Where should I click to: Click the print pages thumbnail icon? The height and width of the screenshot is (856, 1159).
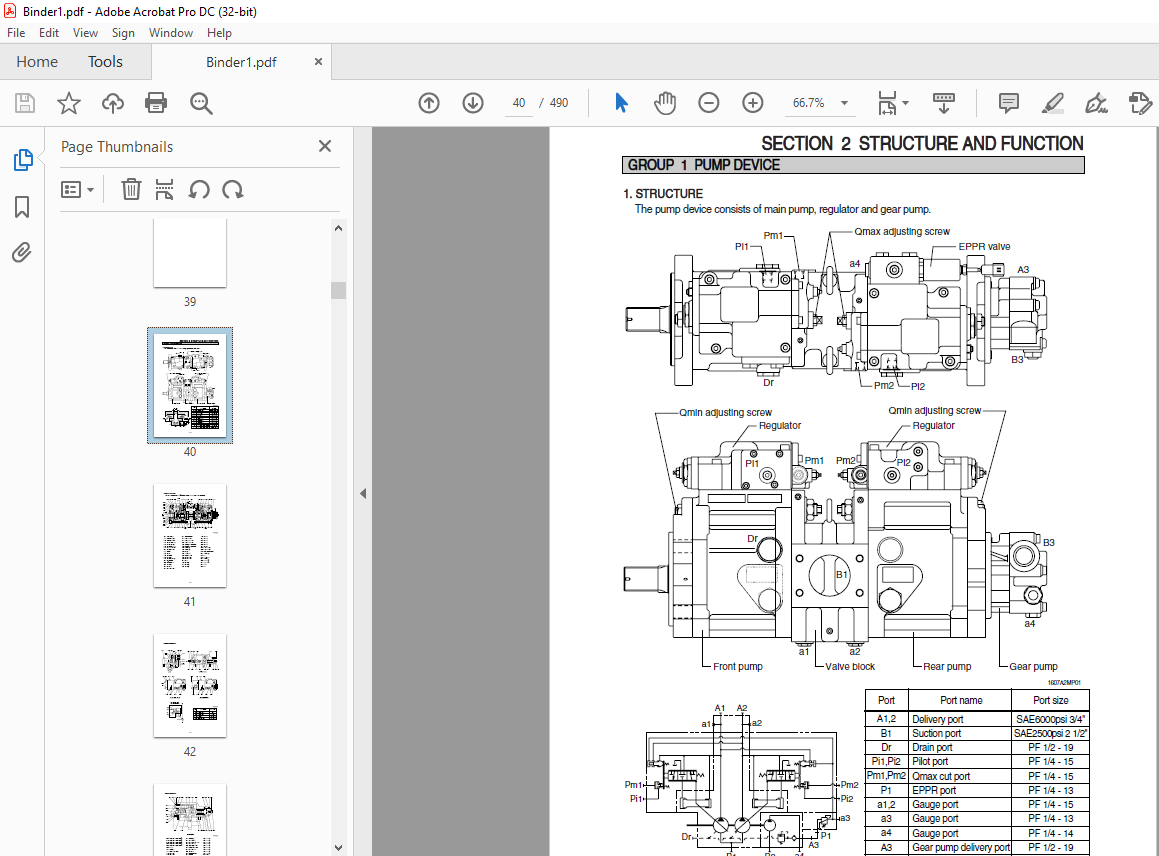pos(164,189)
